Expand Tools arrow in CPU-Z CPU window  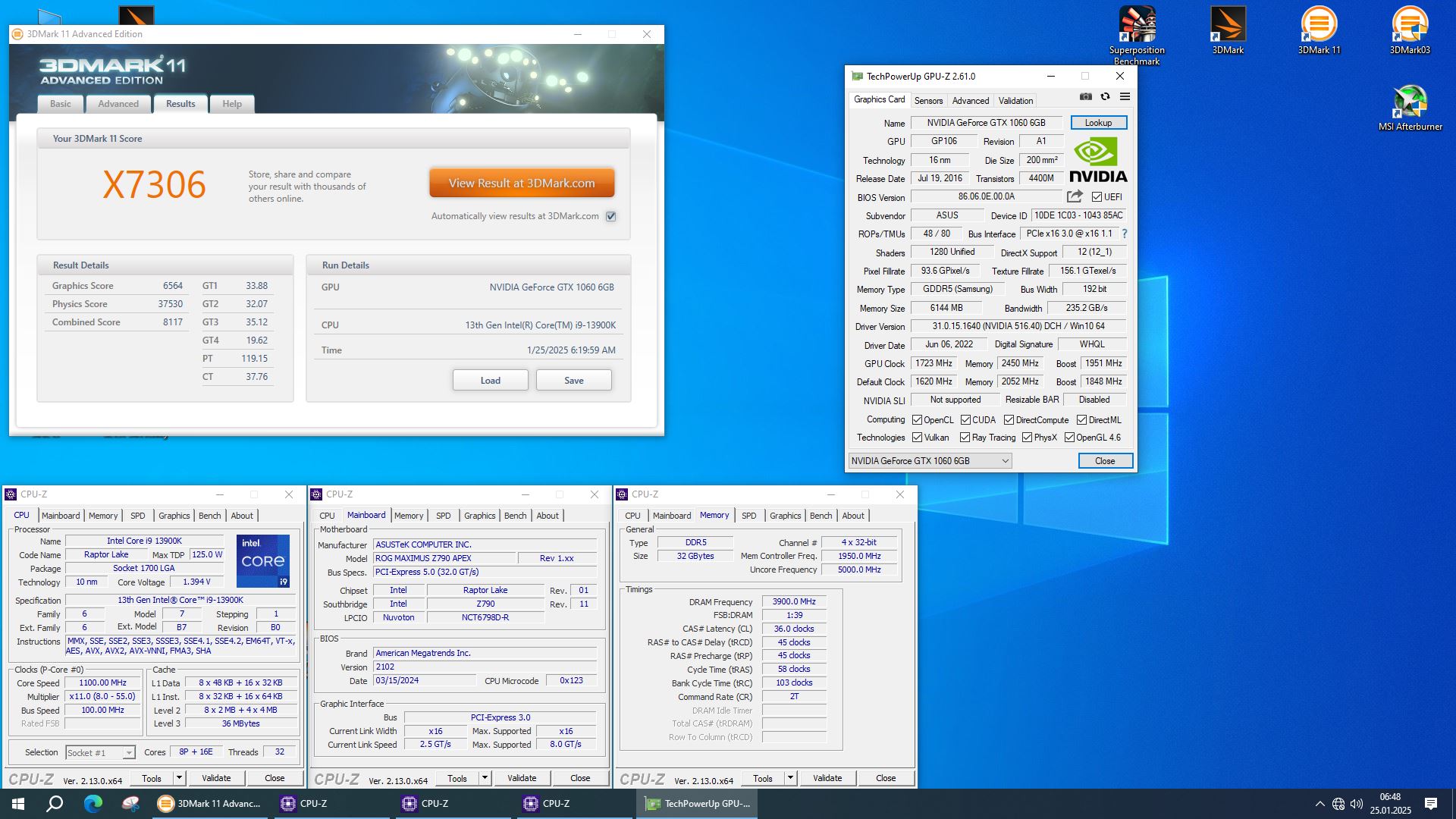pos(179,778)
